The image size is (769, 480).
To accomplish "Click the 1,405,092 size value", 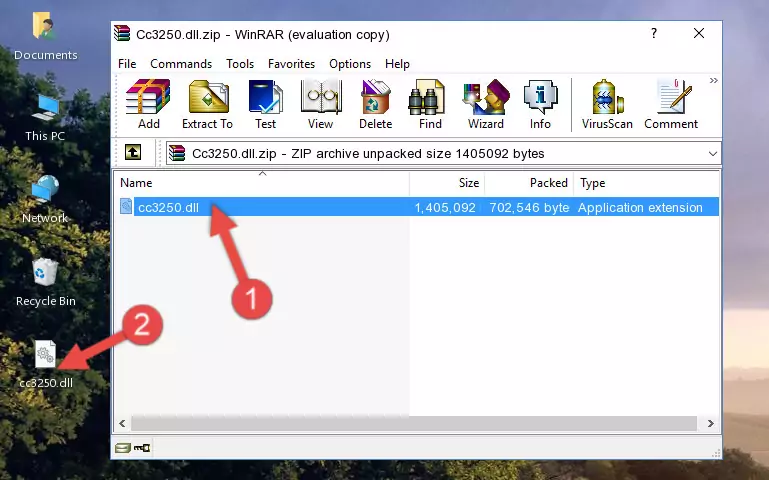I will pyautogui.click(x=445, y=207).
